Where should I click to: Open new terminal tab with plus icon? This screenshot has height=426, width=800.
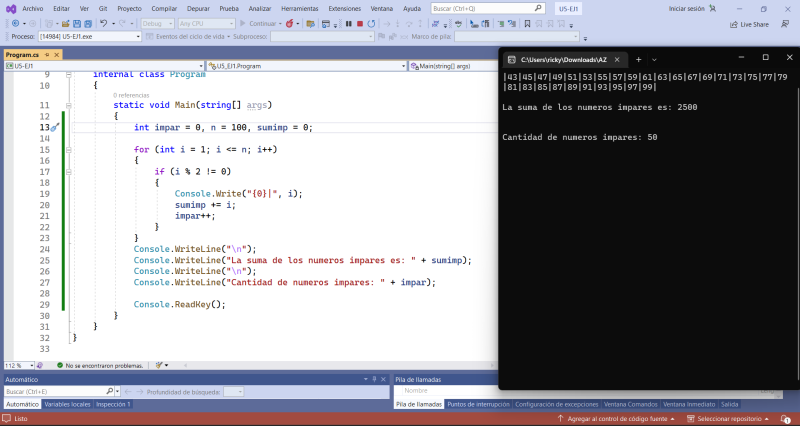638,58
